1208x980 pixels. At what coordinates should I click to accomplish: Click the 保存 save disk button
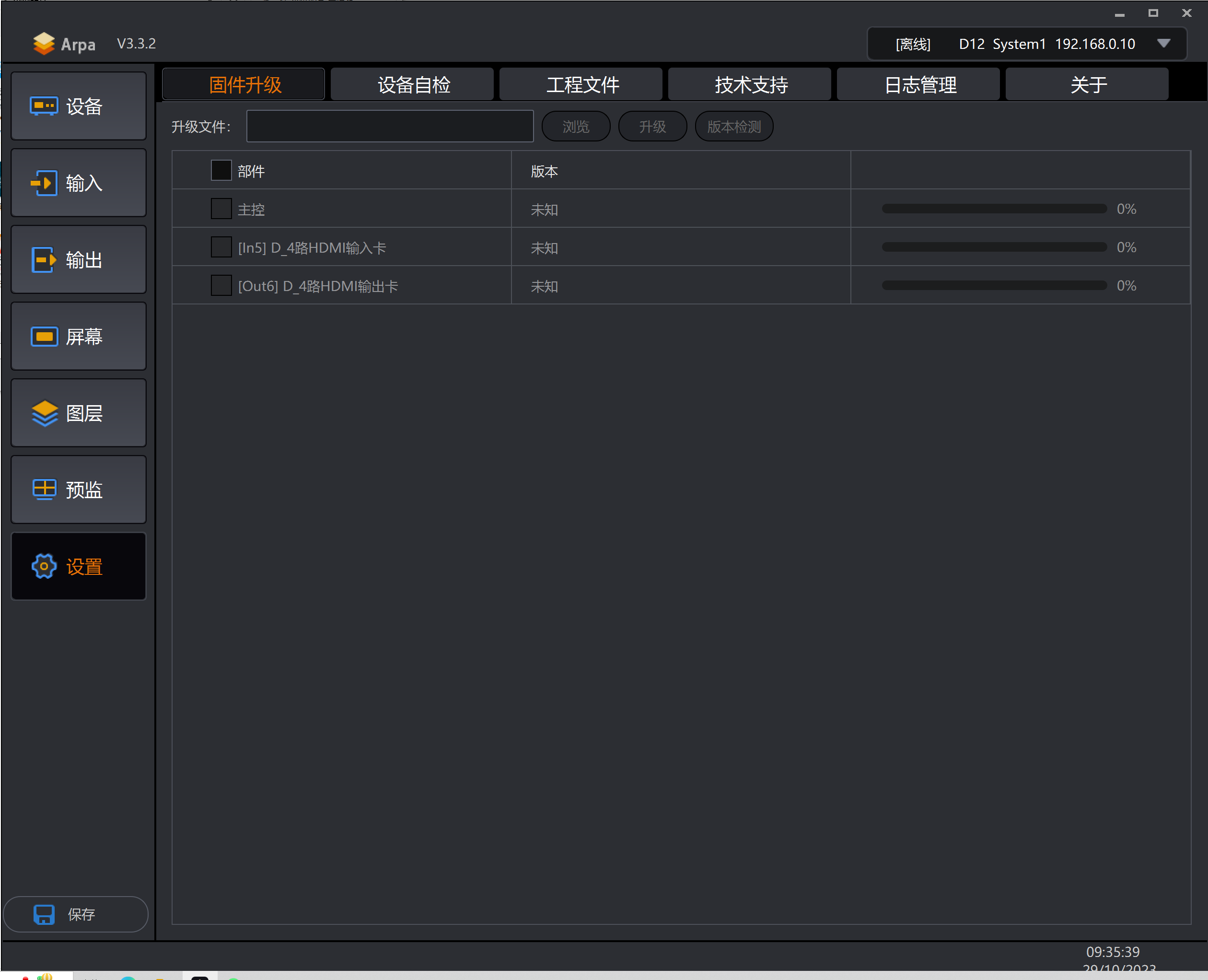[x=76, y=914]
